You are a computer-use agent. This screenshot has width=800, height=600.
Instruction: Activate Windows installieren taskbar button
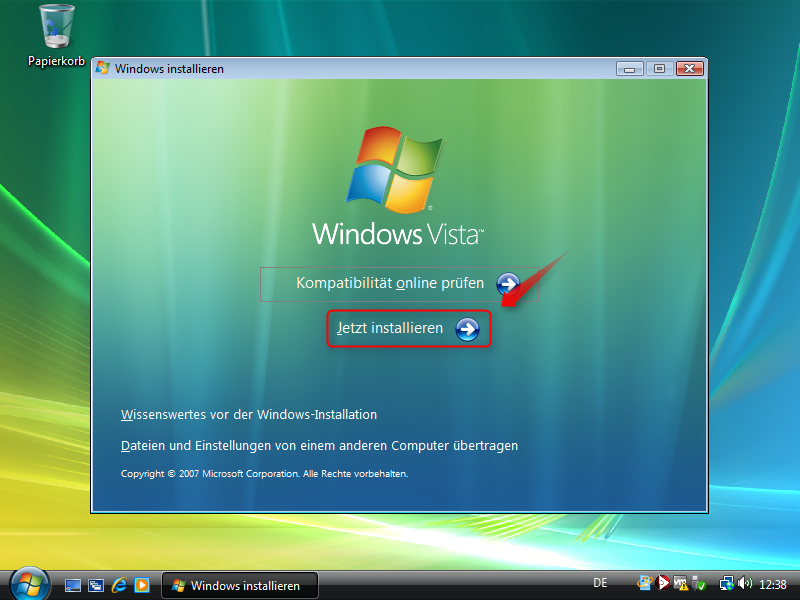coord(240,585)
